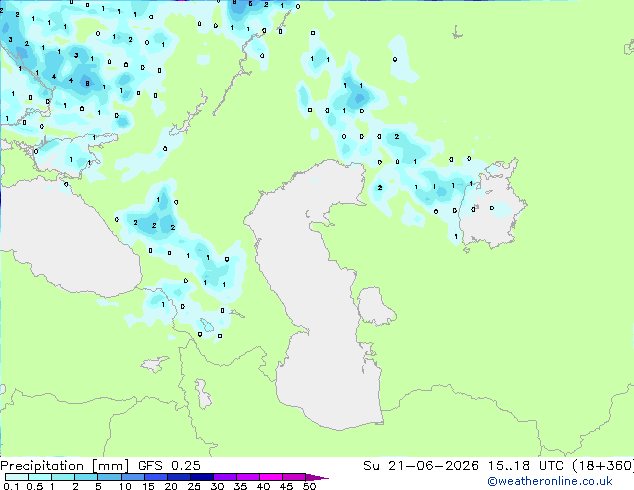Click the legend scale label '20'
This screenshot has width=634, height=490.
pos(171,486)
